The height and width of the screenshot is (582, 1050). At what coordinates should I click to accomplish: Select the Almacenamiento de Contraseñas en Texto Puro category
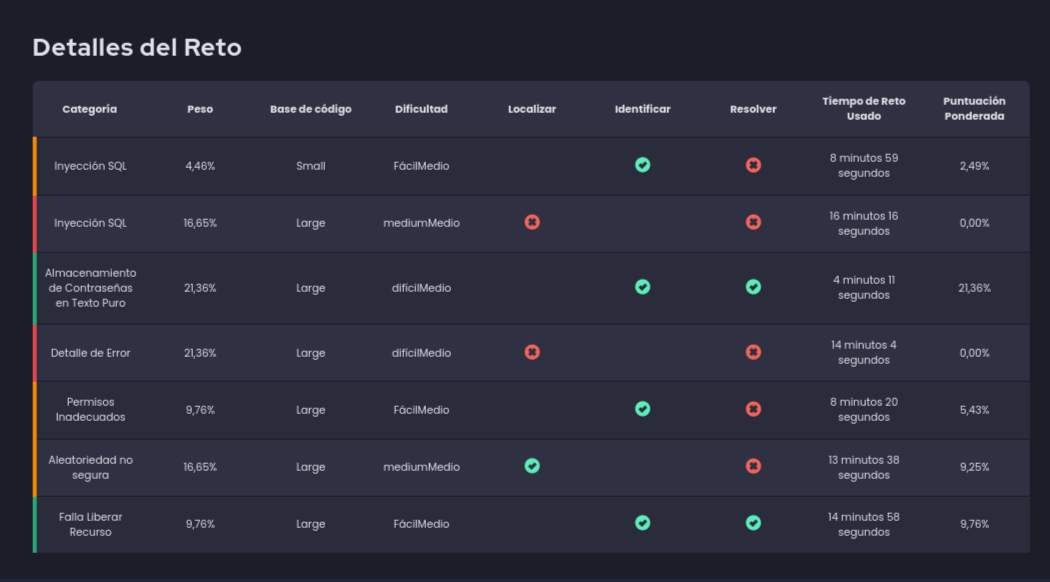point(90,288)
